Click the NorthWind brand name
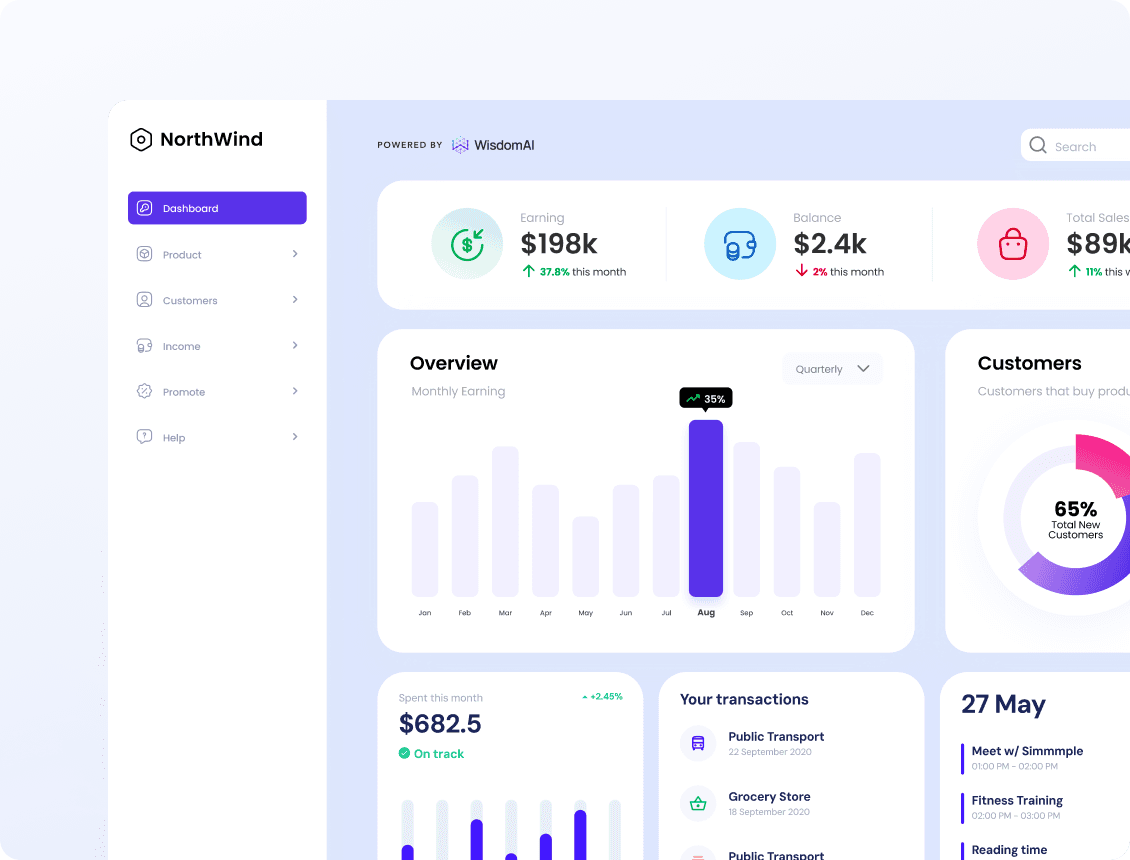This screenshot has height=860, width=1130. coord(211,139)
